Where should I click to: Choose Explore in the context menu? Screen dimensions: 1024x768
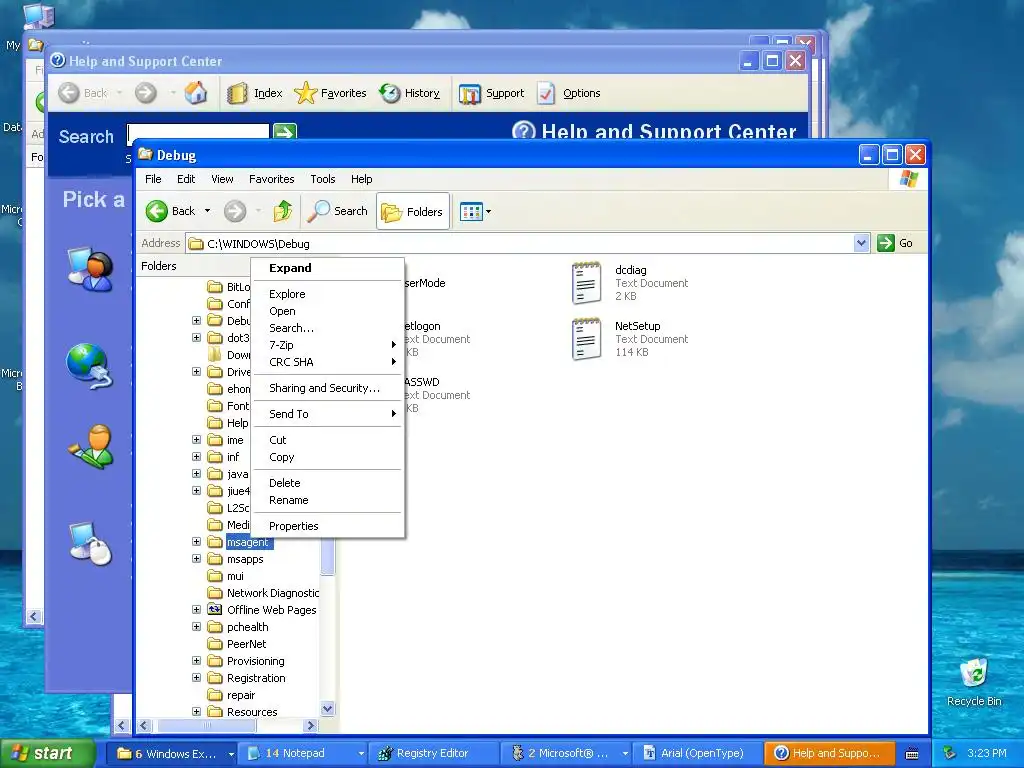pyautogui.click(x=327, y=294)
